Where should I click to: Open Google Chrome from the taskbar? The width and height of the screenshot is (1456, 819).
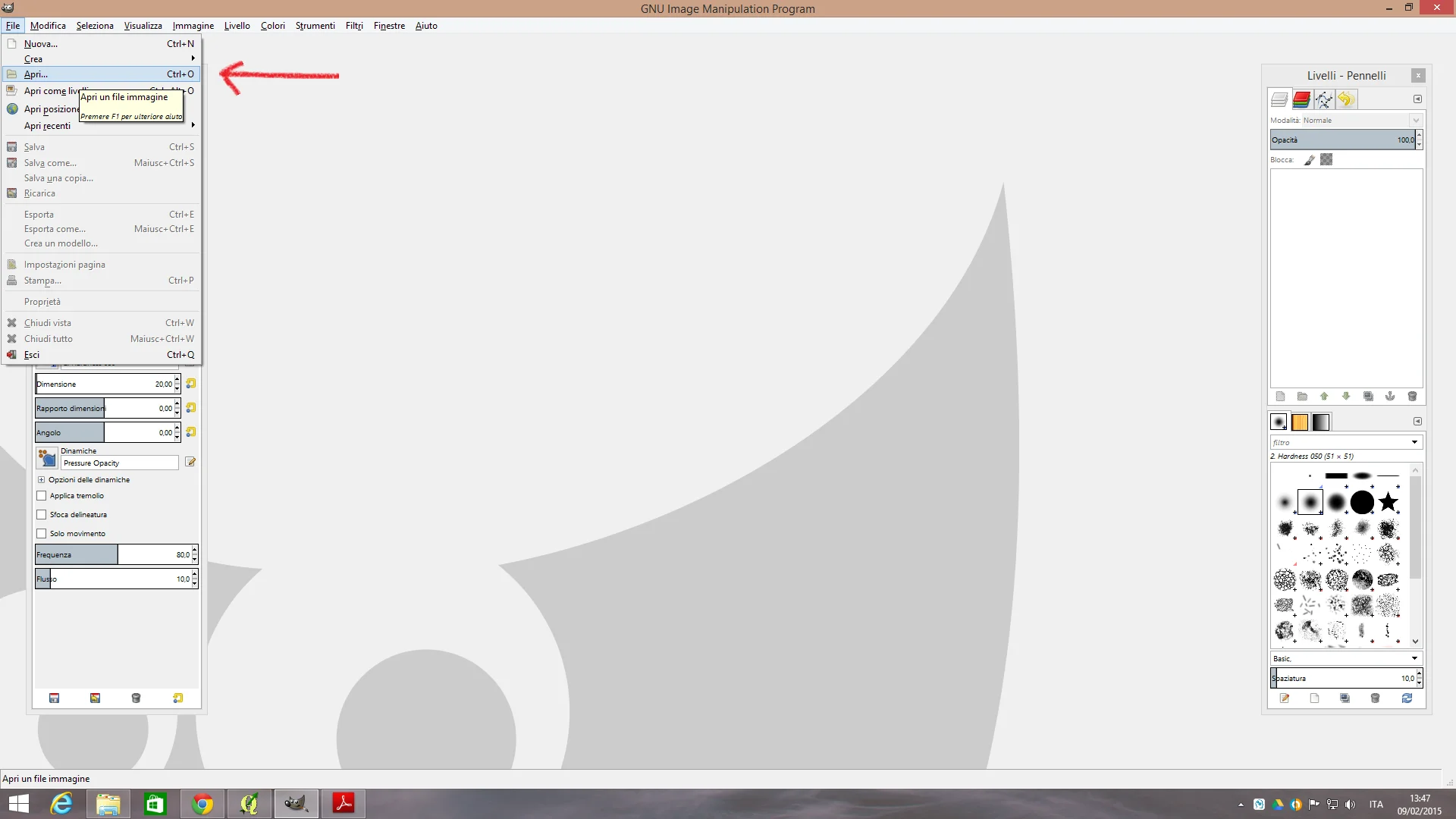(x=202, y=804)
